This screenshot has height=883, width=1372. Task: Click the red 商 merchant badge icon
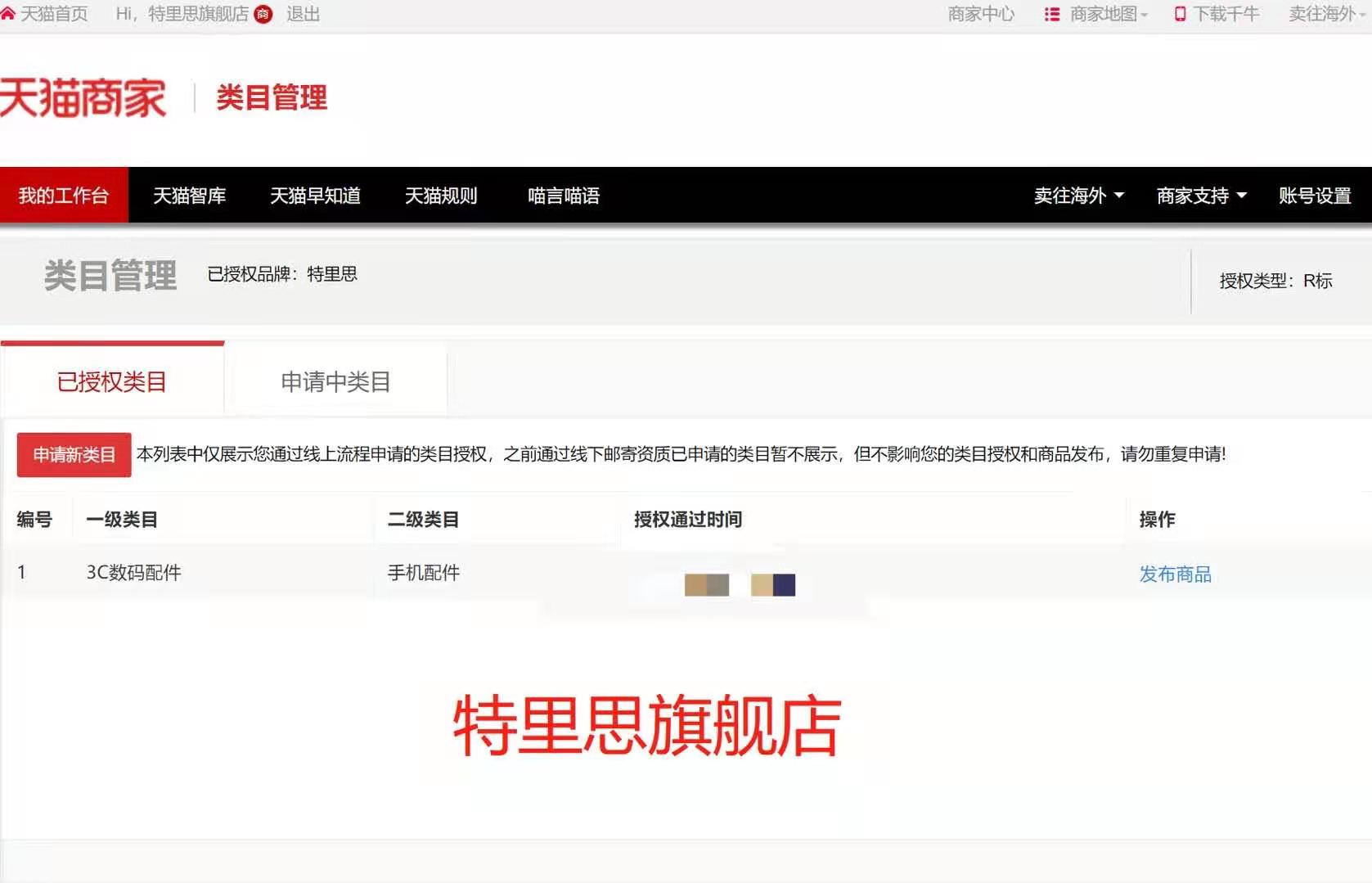(263, 14)
